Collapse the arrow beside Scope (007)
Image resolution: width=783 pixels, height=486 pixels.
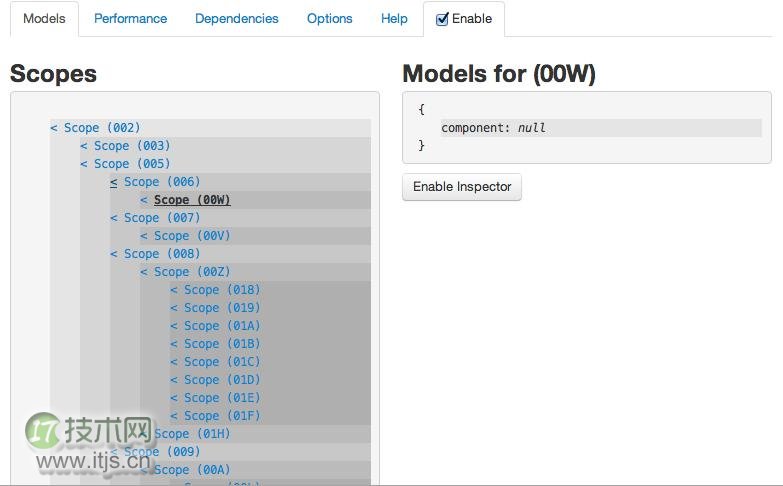[114, 218]
